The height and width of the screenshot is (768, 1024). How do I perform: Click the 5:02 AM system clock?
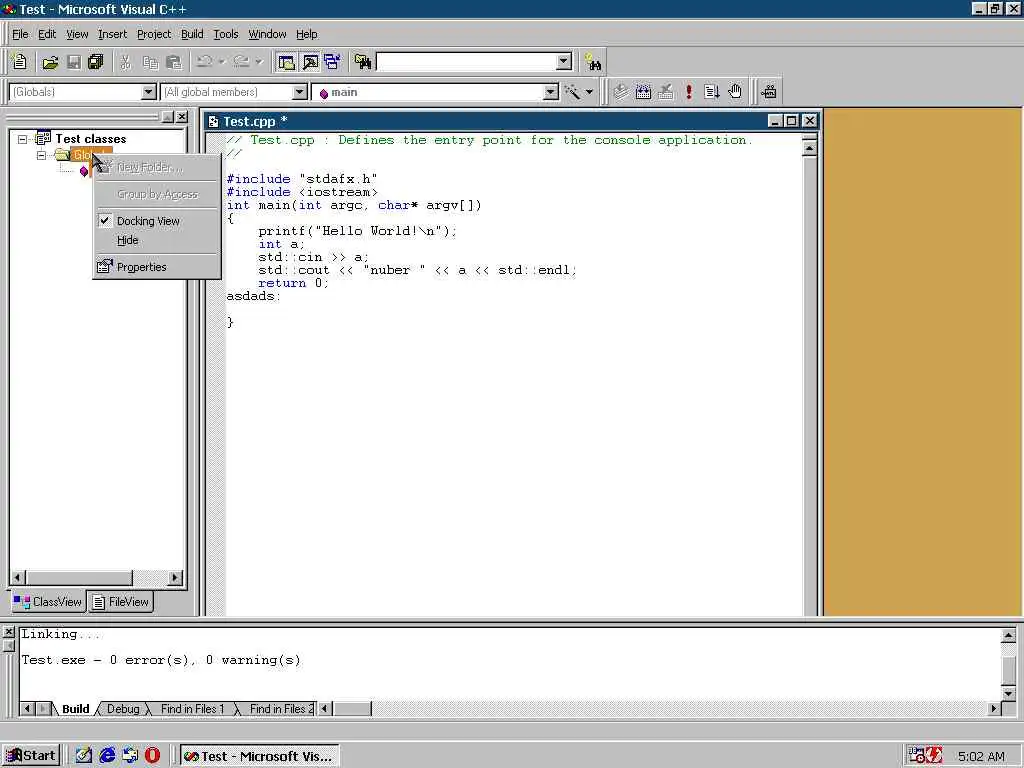click(981, 756)
